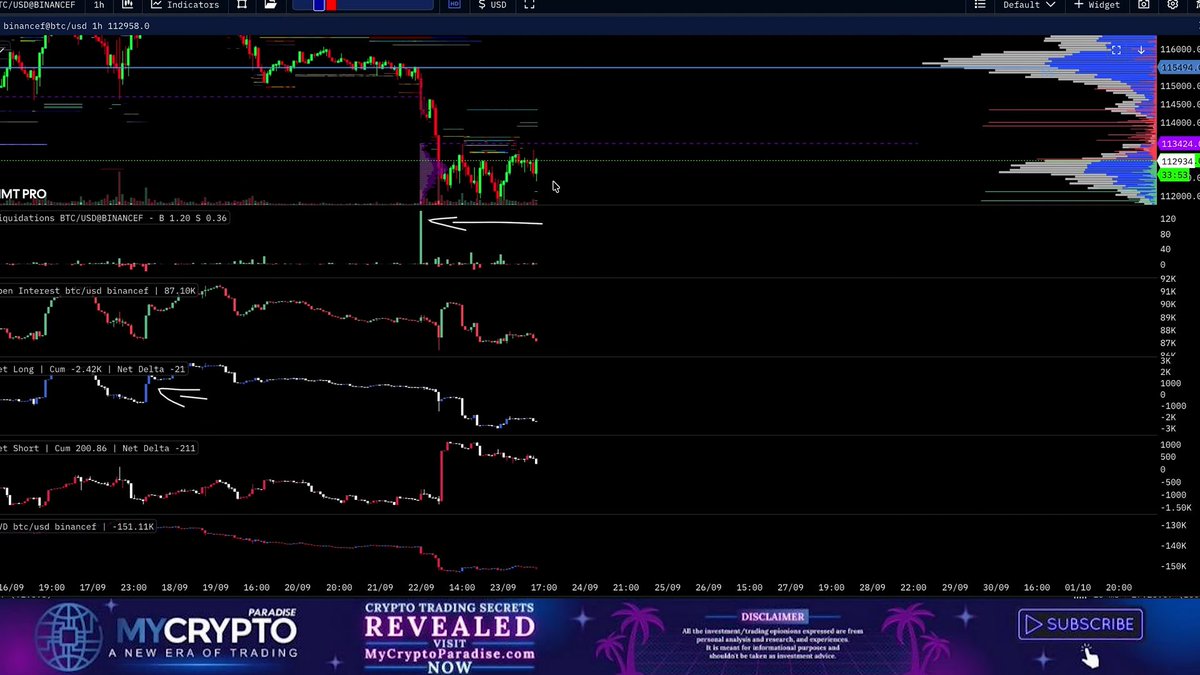Viewport: 1200px width, 675px height.
Task: Open the Indicators menu
Action: [x=185, y=5]
